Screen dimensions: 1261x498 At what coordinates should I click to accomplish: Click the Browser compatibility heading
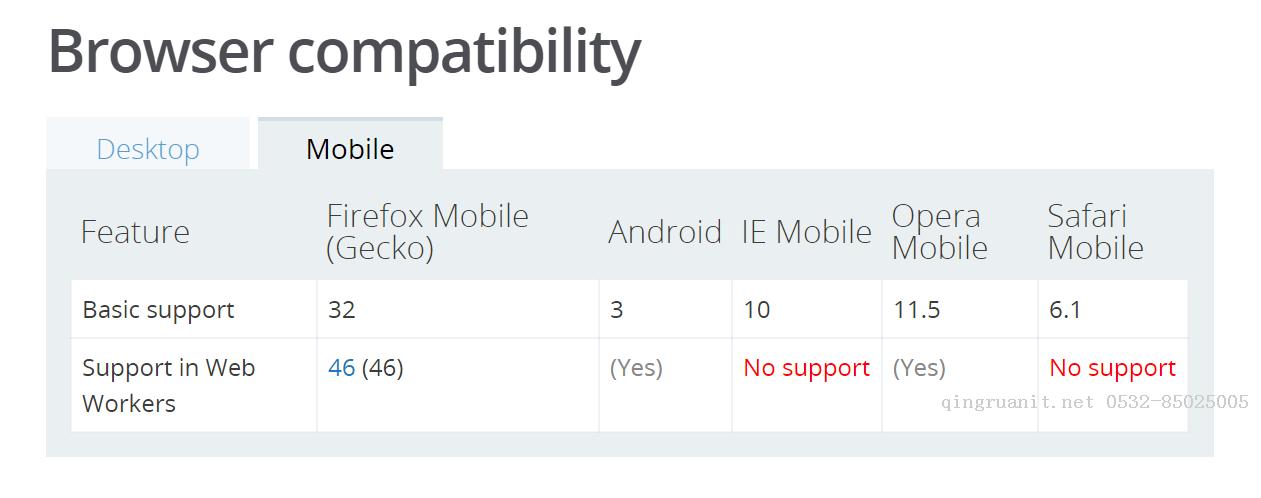344,52
